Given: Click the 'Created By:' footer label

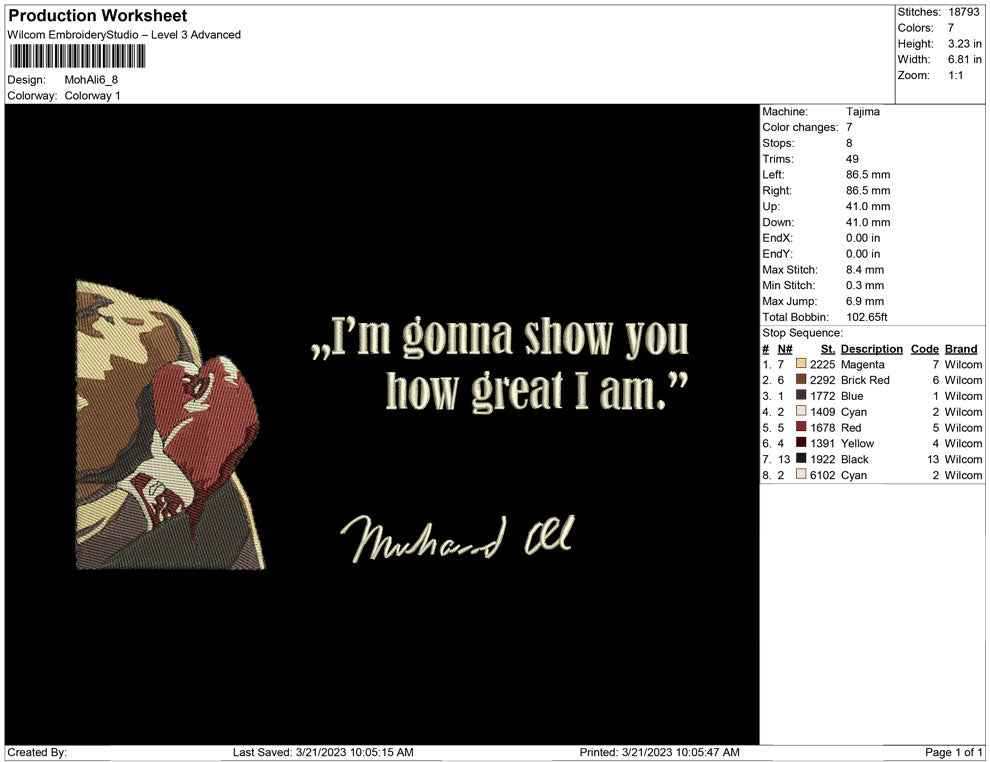Looking at the screenshot, I should coord(37,752).
